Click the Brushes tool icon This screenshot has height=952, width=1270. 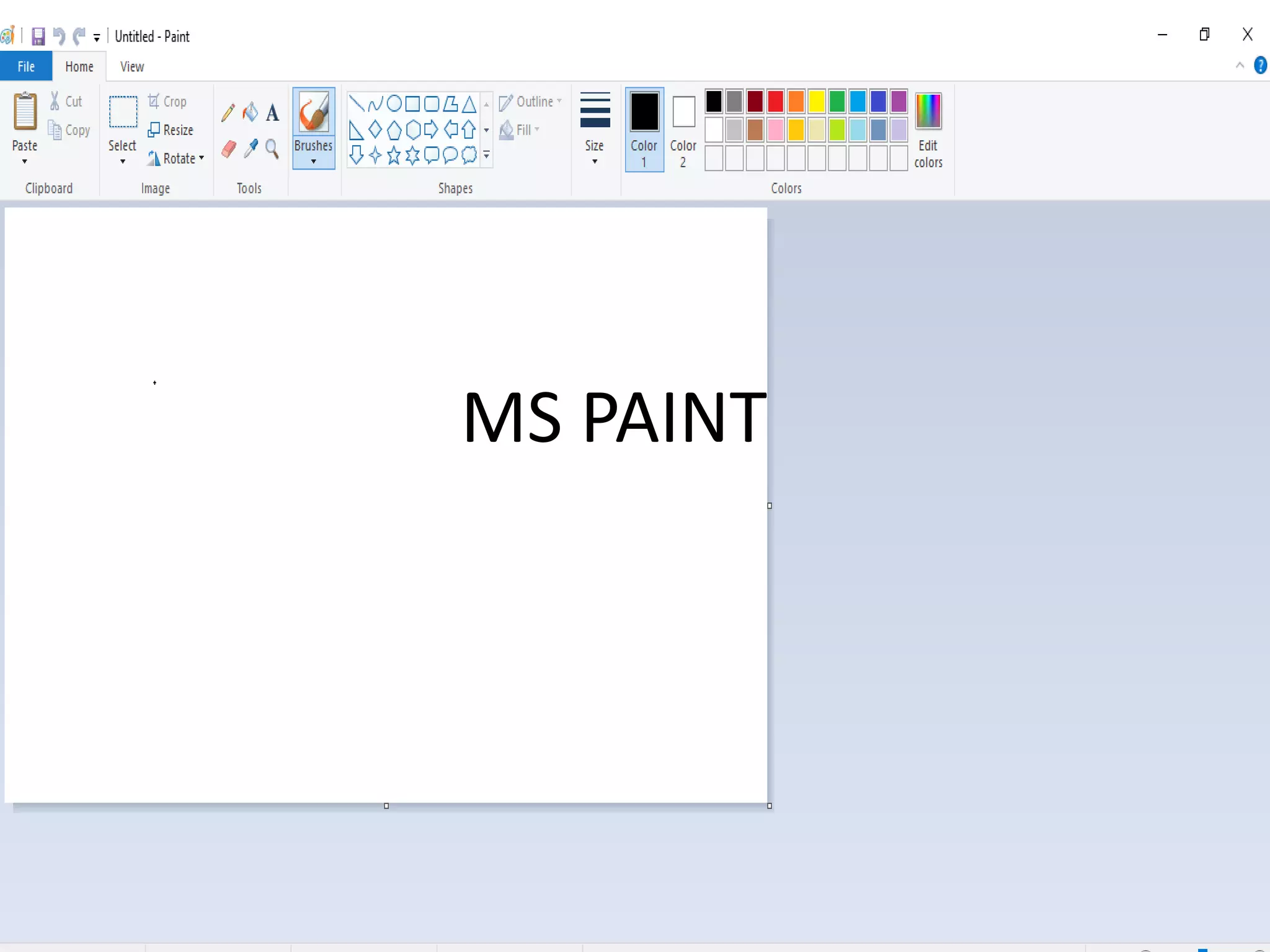314,112
